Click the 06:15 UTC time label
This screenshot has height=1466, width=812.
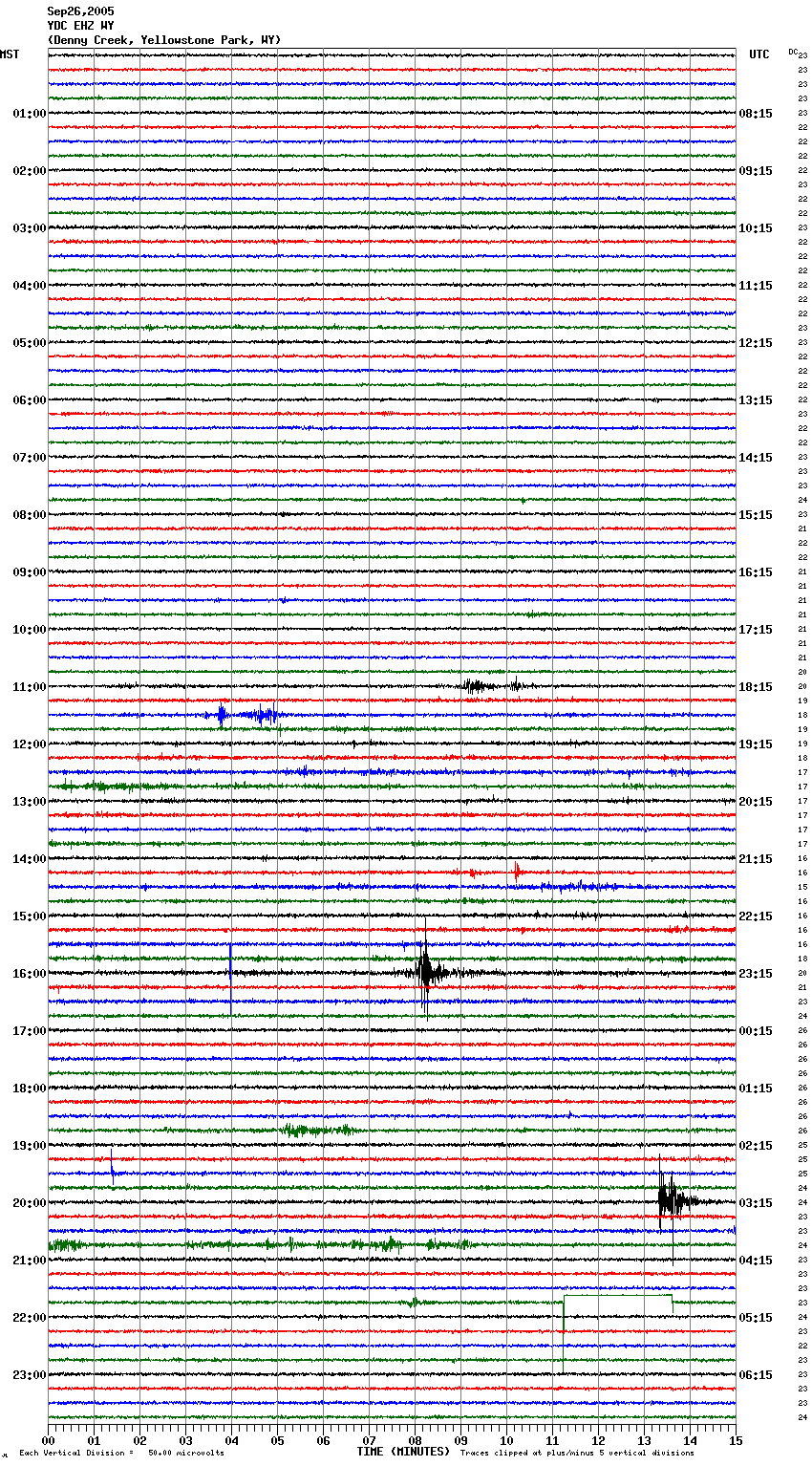coord(756,1375)
